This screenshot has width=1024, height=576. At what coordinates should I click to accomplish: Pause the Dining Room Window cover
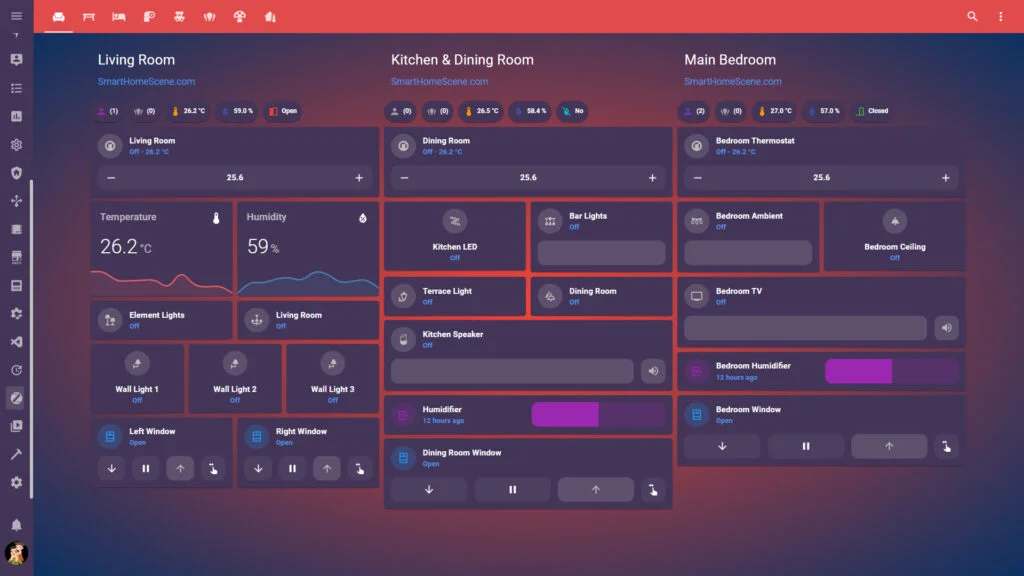(x=512, y=489)
